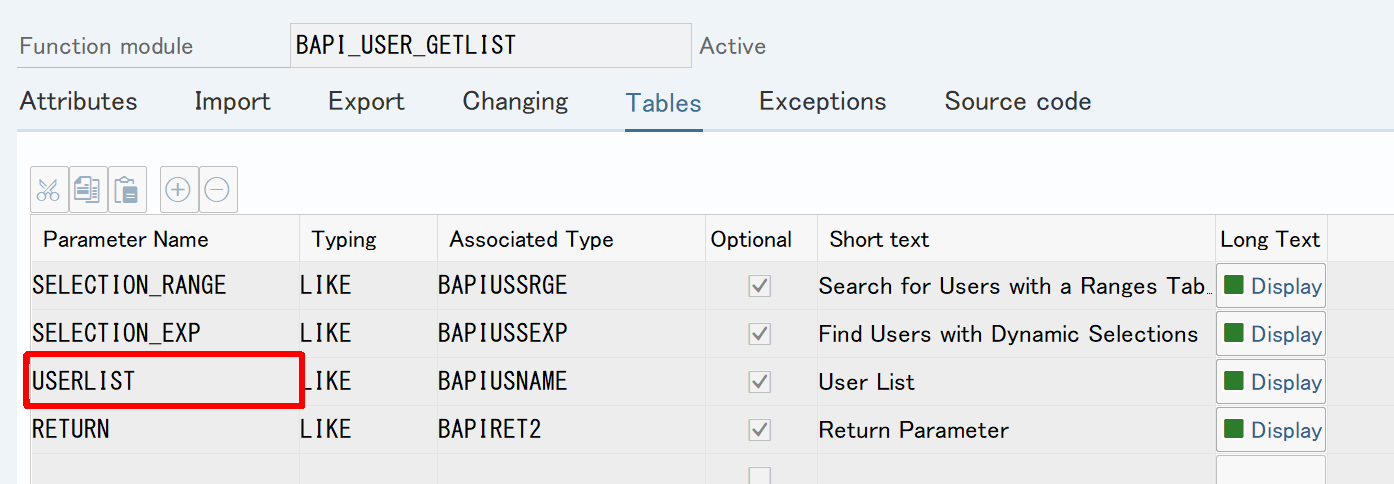Click the Delete Row minus icon
The width and height of the screenshot is (1394, 484).
pyautogui.click(x=218, y=190)
